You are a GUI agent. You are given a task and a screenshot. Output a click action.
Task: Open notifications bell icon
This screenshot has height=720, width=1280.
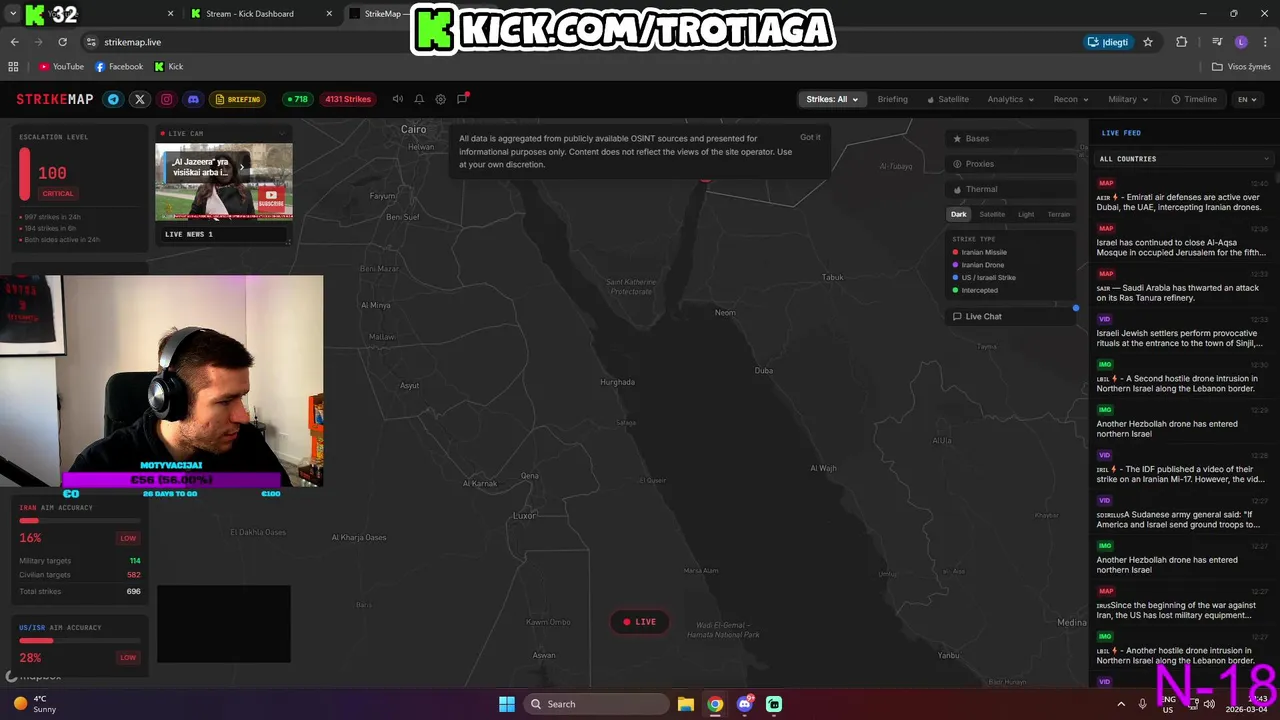pos(419,99)
